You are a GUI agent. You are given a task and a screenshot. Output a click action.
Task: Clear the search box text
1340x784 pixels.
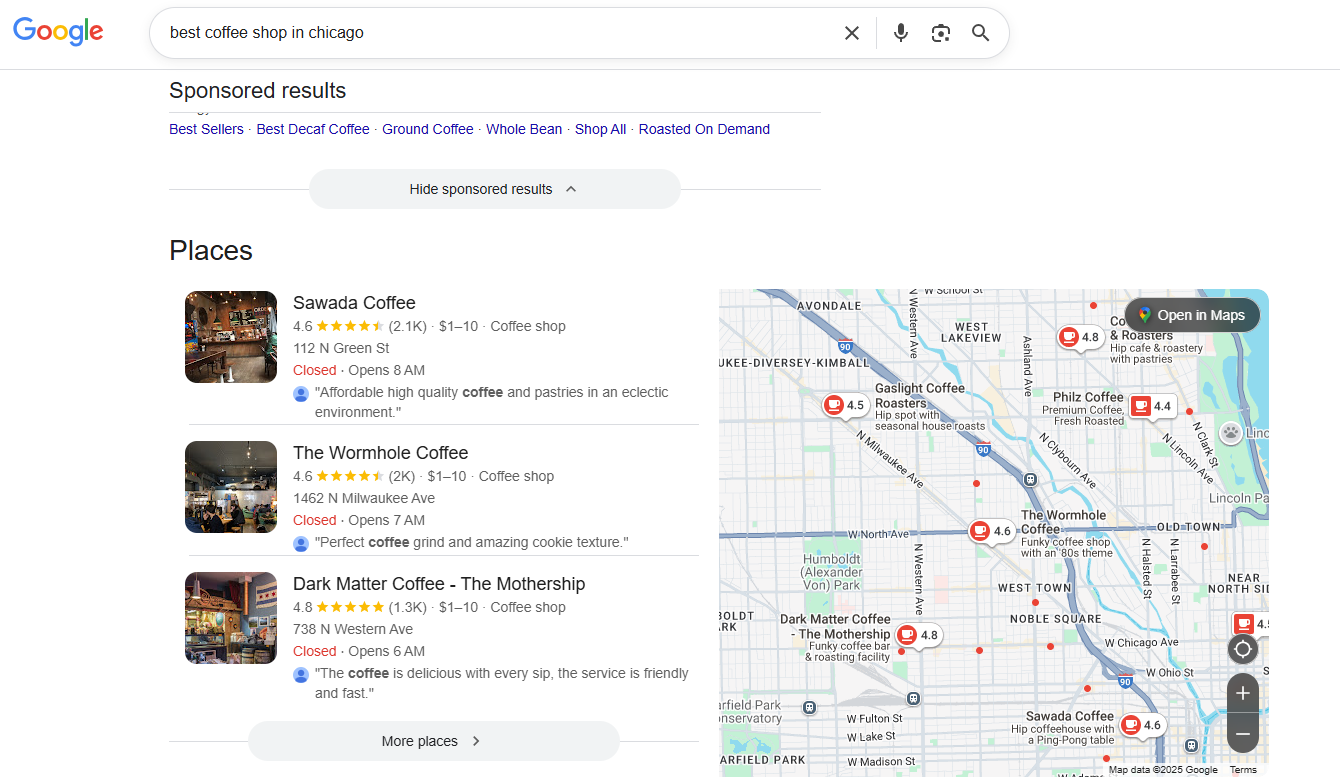point(852,33)
